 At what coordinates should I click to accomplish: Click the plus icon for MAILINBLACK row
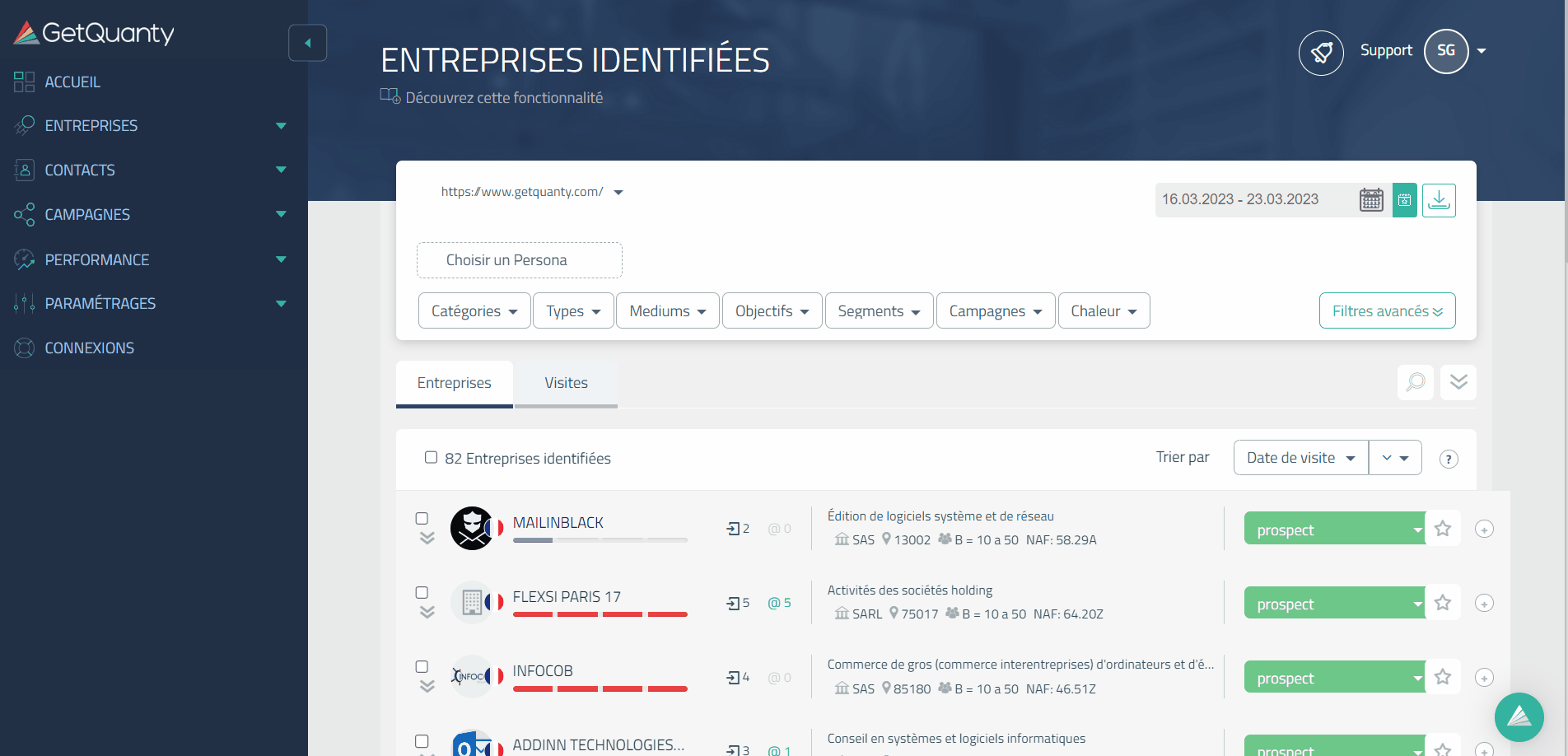pos(1484,530)
